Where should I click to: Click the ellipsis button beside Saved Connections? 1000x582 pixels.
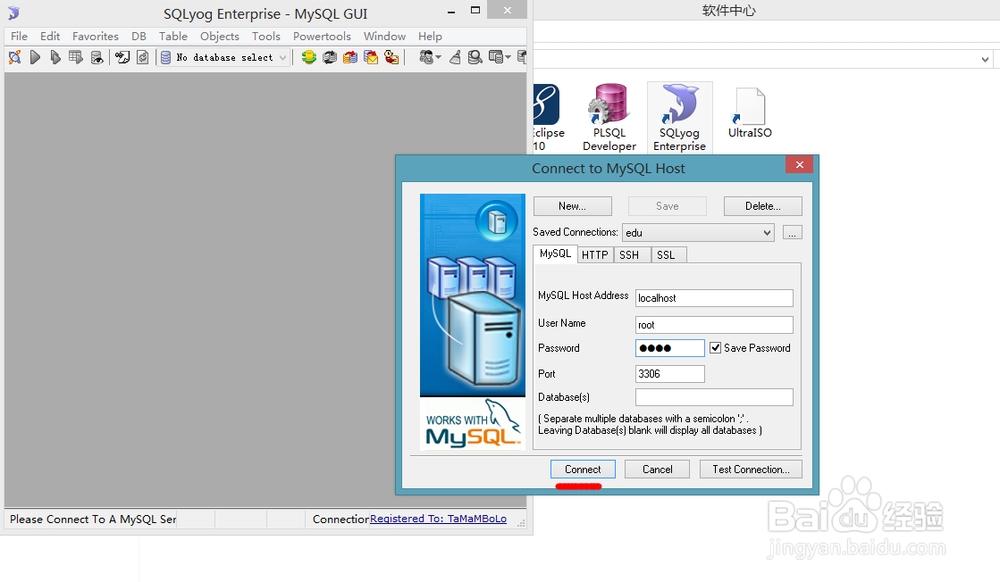[x=792, y=233]
